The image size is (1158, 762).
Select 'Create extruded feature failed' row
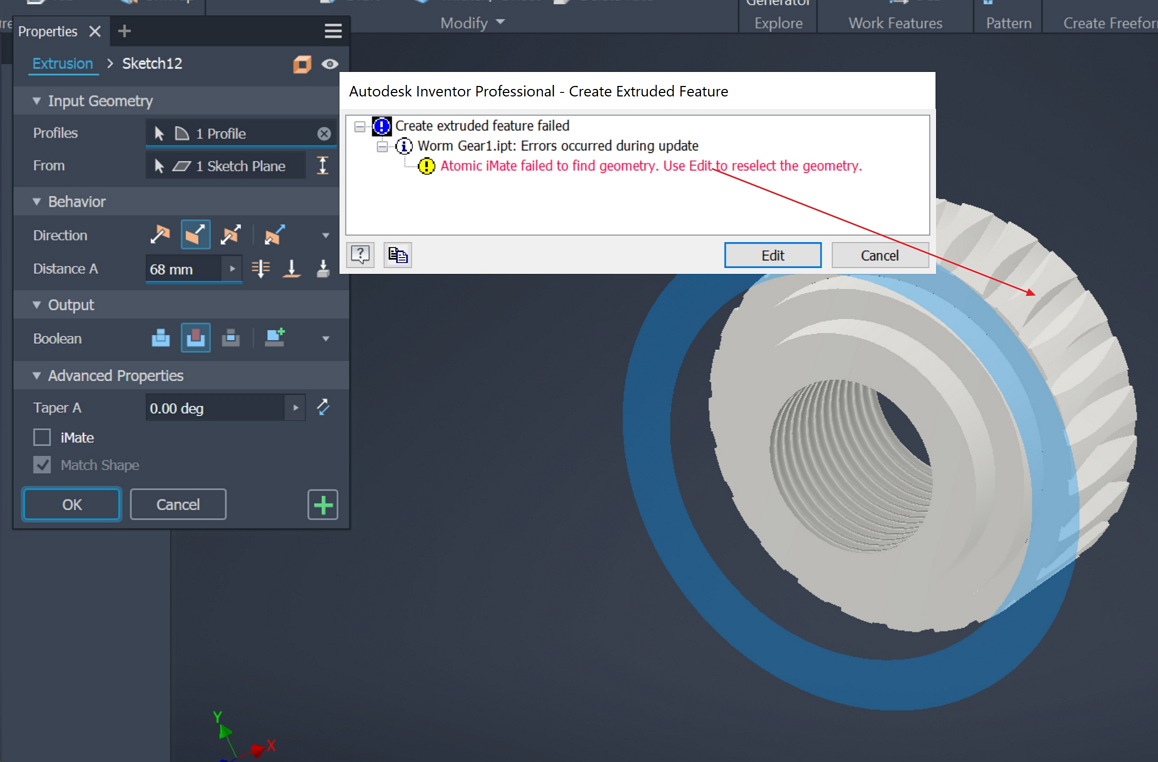[x=482, y=126]
